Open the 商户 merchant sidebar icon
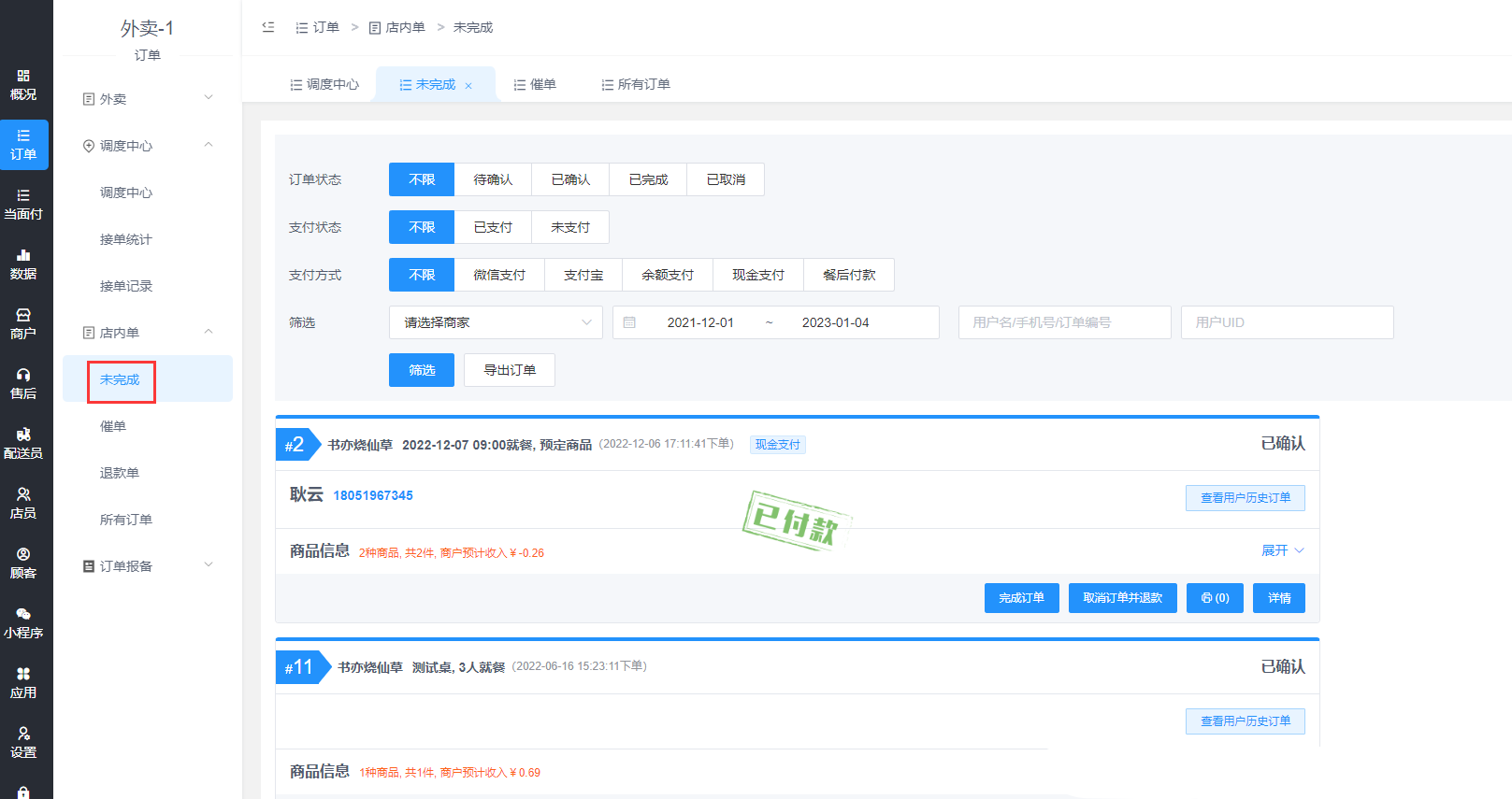1512x799 pixels. (23, 324)
